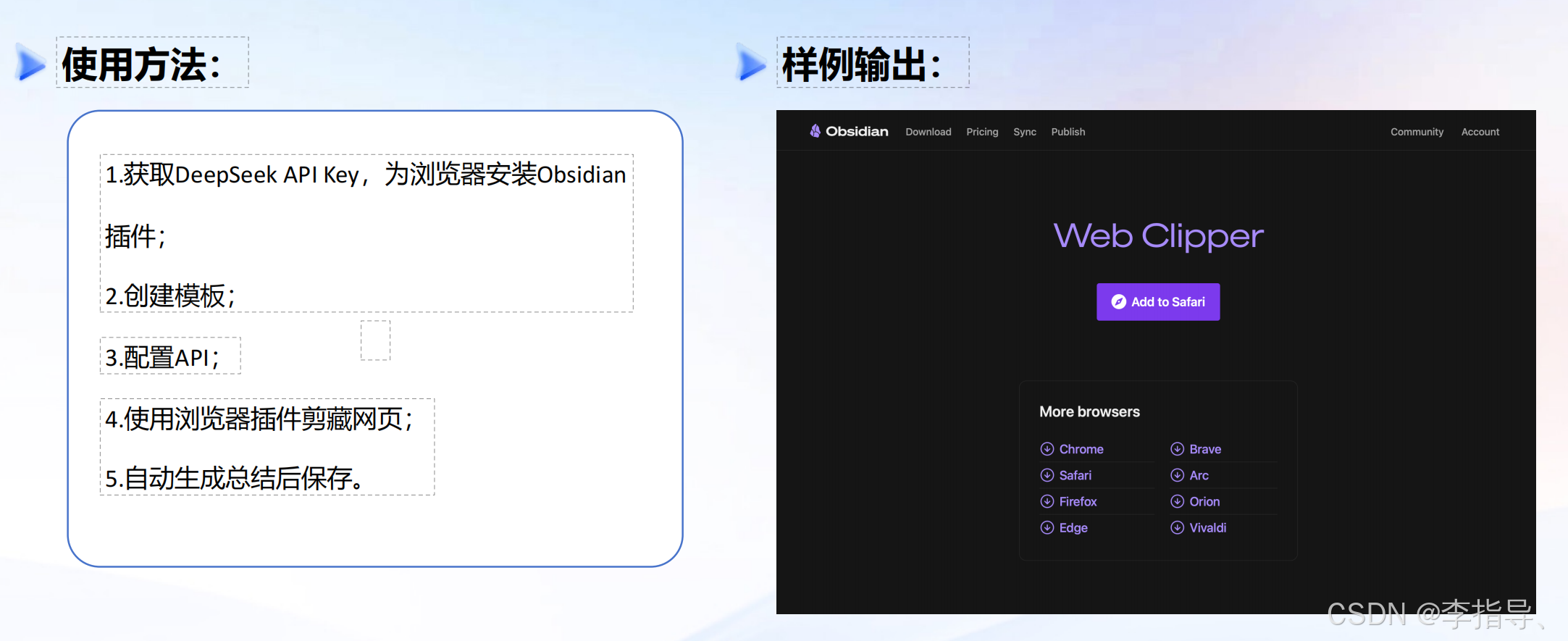Choose the Edge browser link

[x=1073, y=528]
